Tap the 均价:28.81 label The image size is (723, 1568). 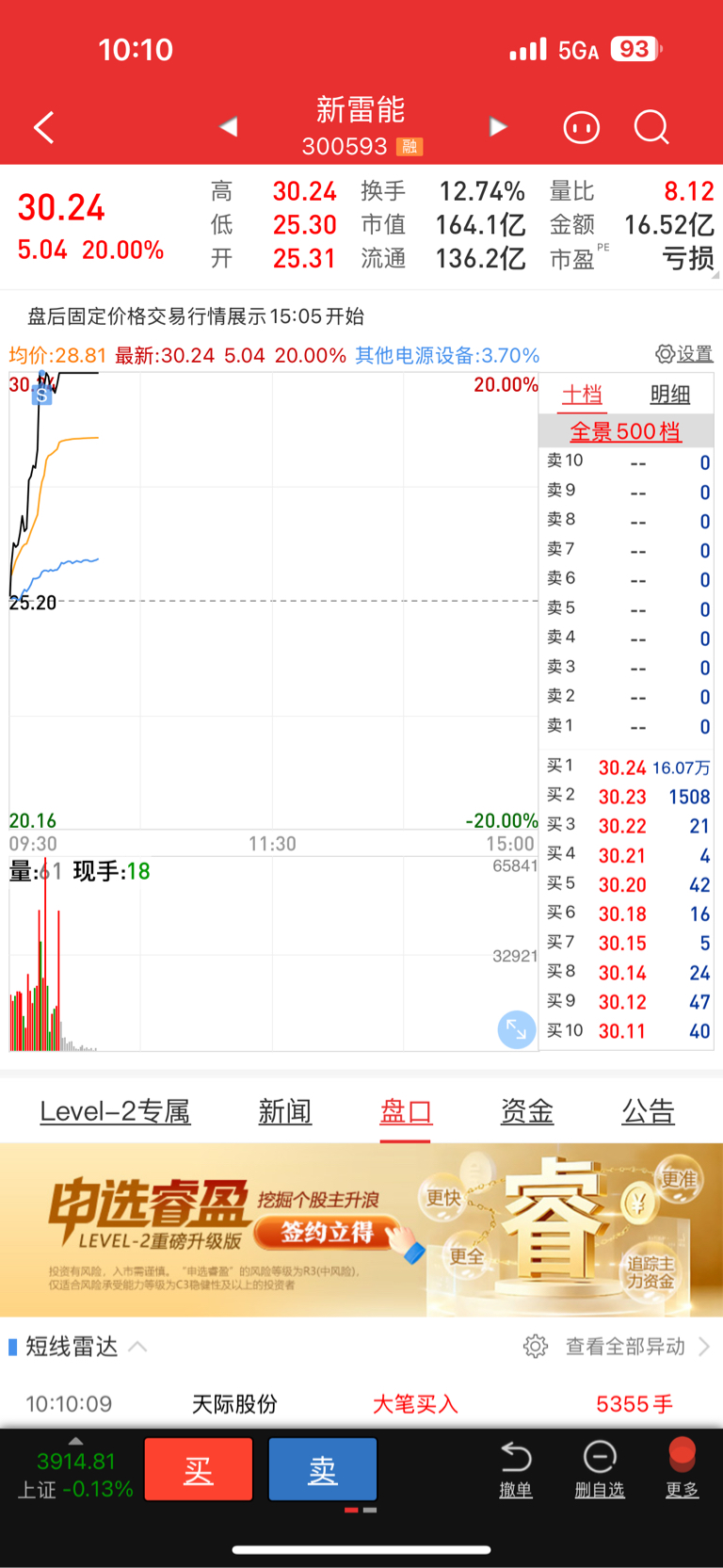[x=57, y=355]
